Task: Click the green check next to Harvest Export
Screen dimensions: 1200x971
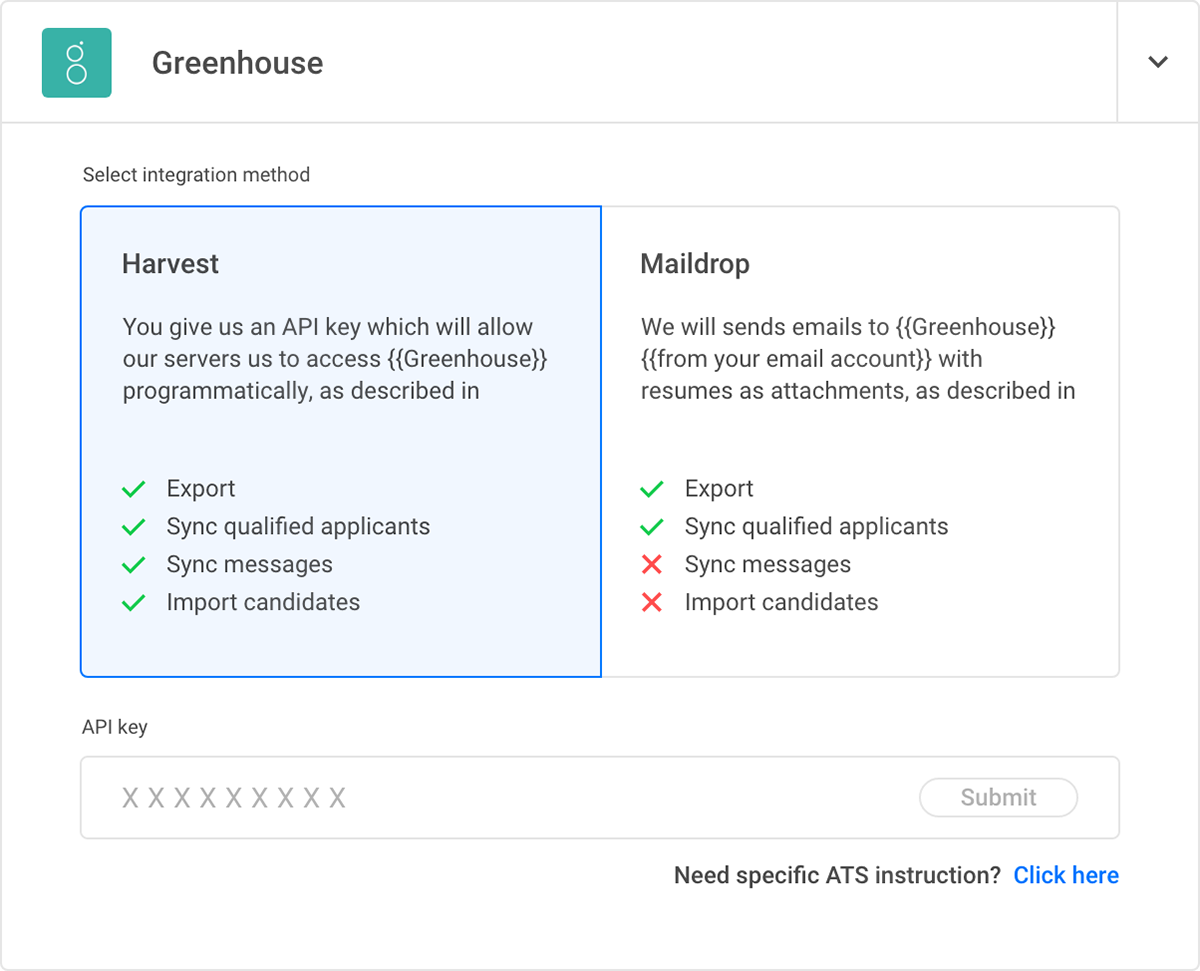Action: [x=134, y=489]
